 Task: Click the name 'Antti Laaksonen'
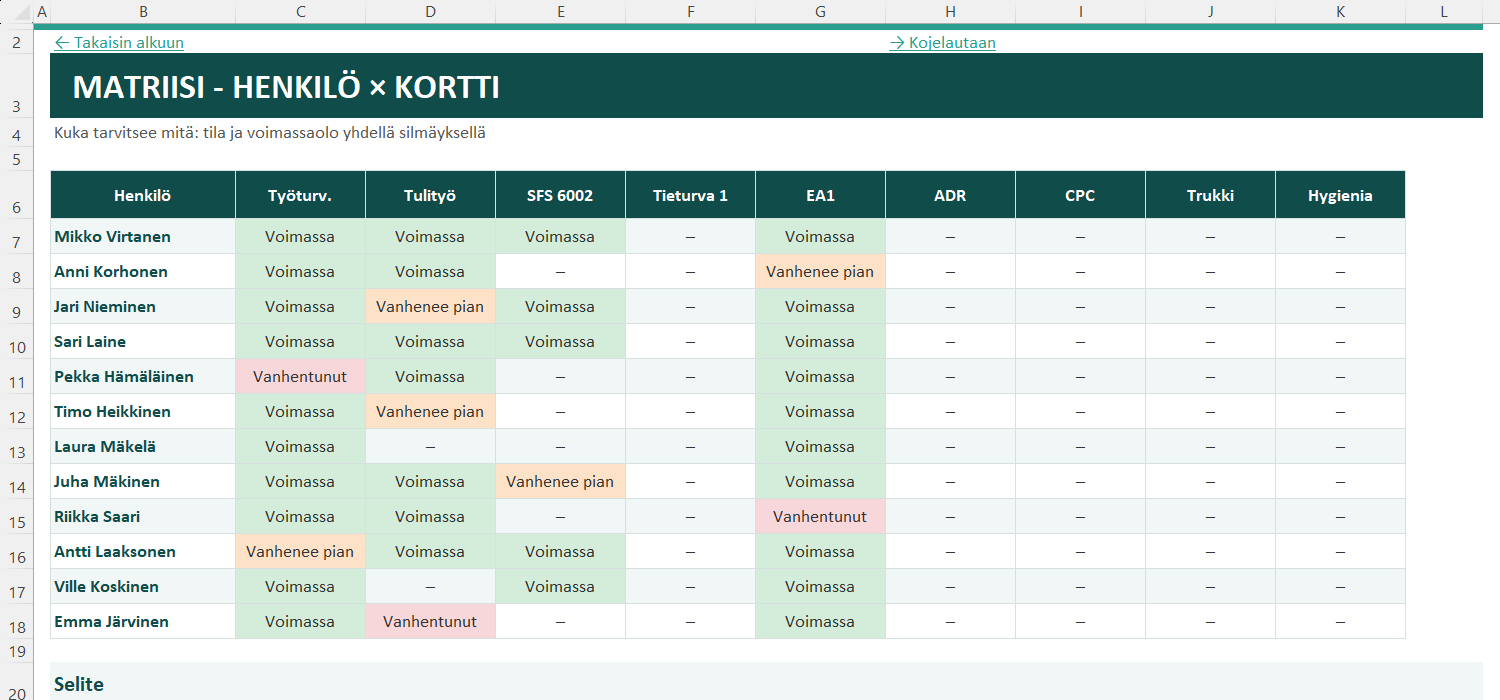coord(115,552)
